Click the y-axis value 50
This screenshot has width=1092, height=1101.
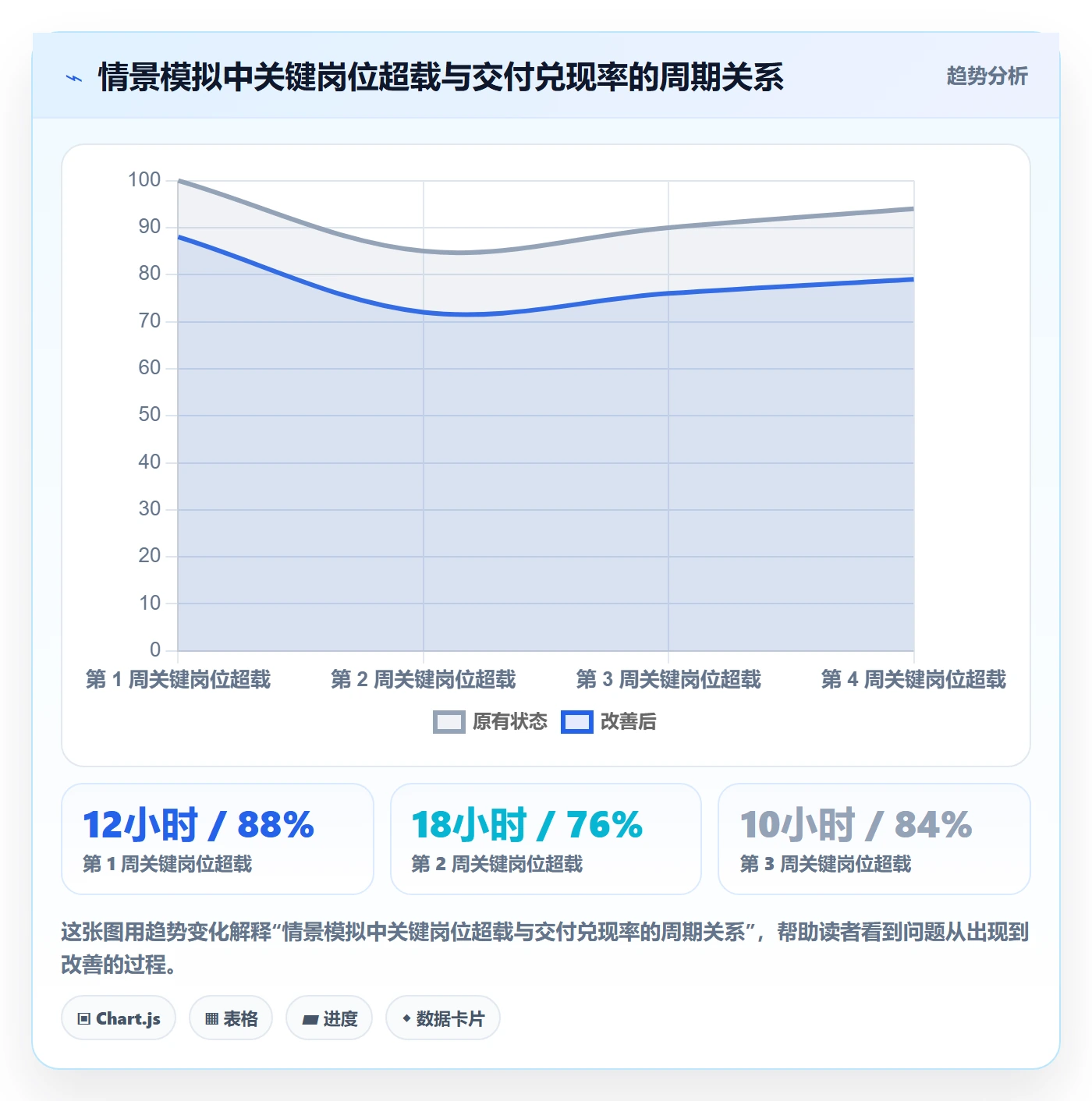click(150, 415)
